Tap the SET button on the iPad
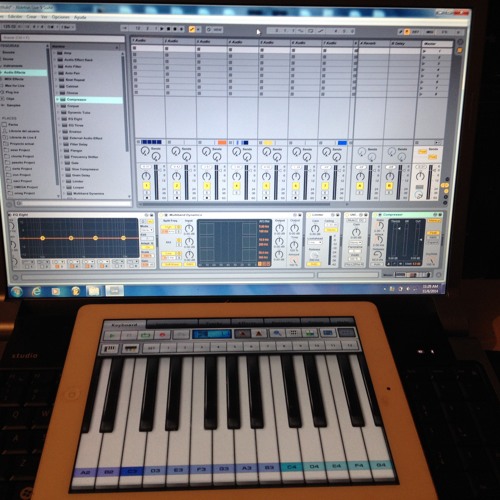The image size is (500, 500). (x=151, y=348)
